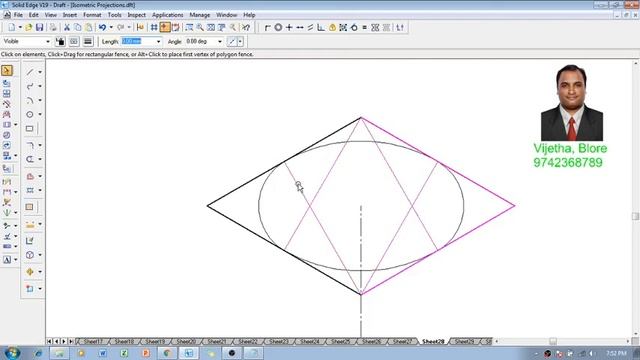Screen dimensions: 640x360
Task: Undo the last action
Action: [x=102, y=27]
